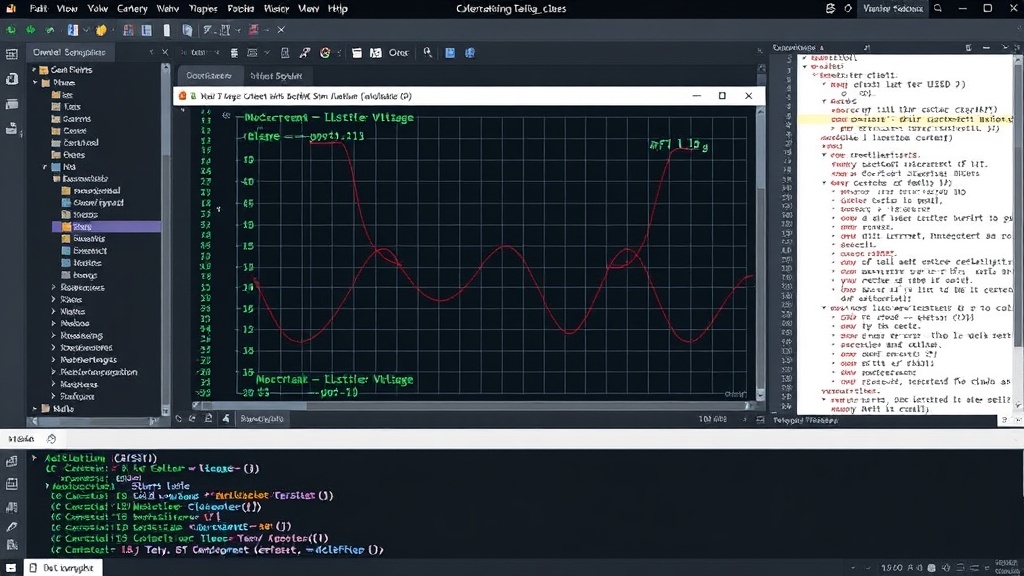
Task: Open dropdown arrow next to blue document icon
Action: pyautogui.click(x=86, y=30)
